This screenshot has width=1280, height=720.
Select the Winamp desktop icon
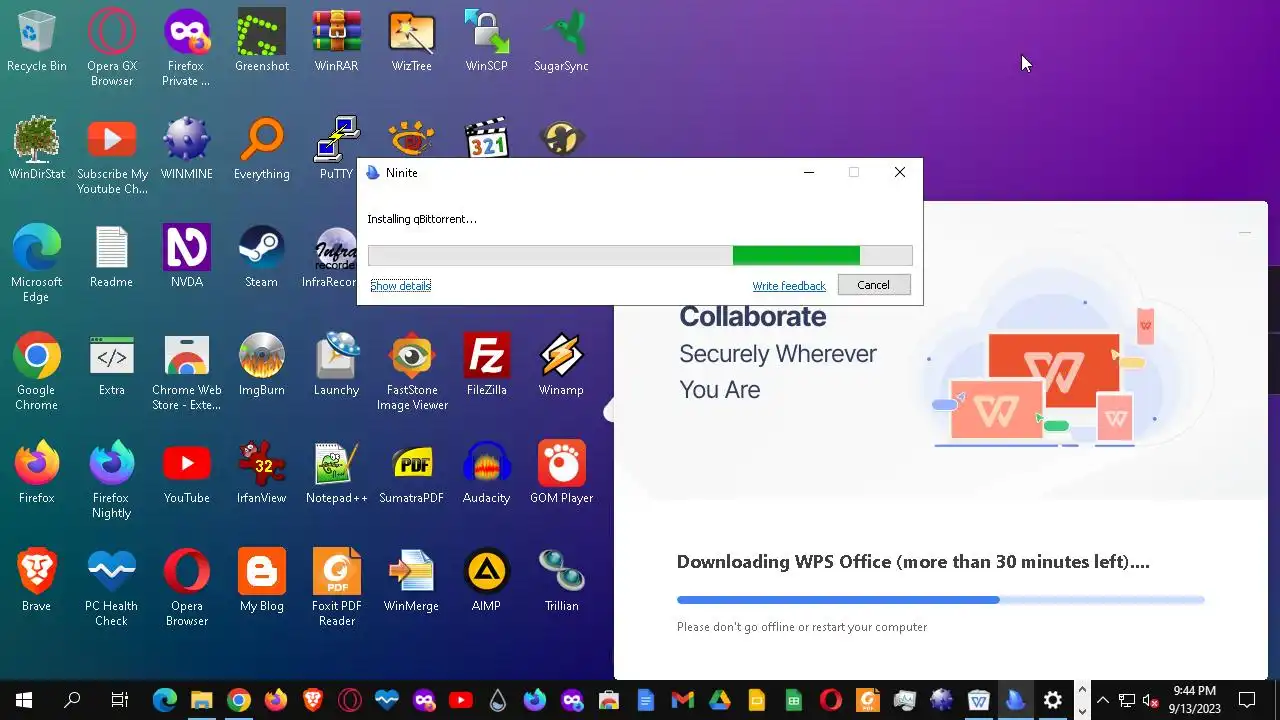[x=561, y=366]
